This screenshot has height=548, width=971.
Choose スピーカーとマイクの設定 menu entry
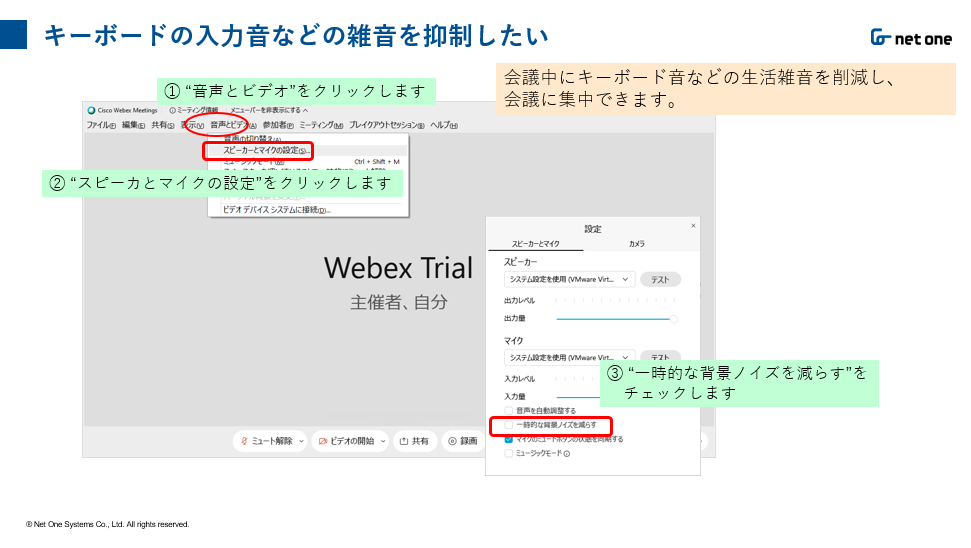pyautogui.click(x=266, y=150)
